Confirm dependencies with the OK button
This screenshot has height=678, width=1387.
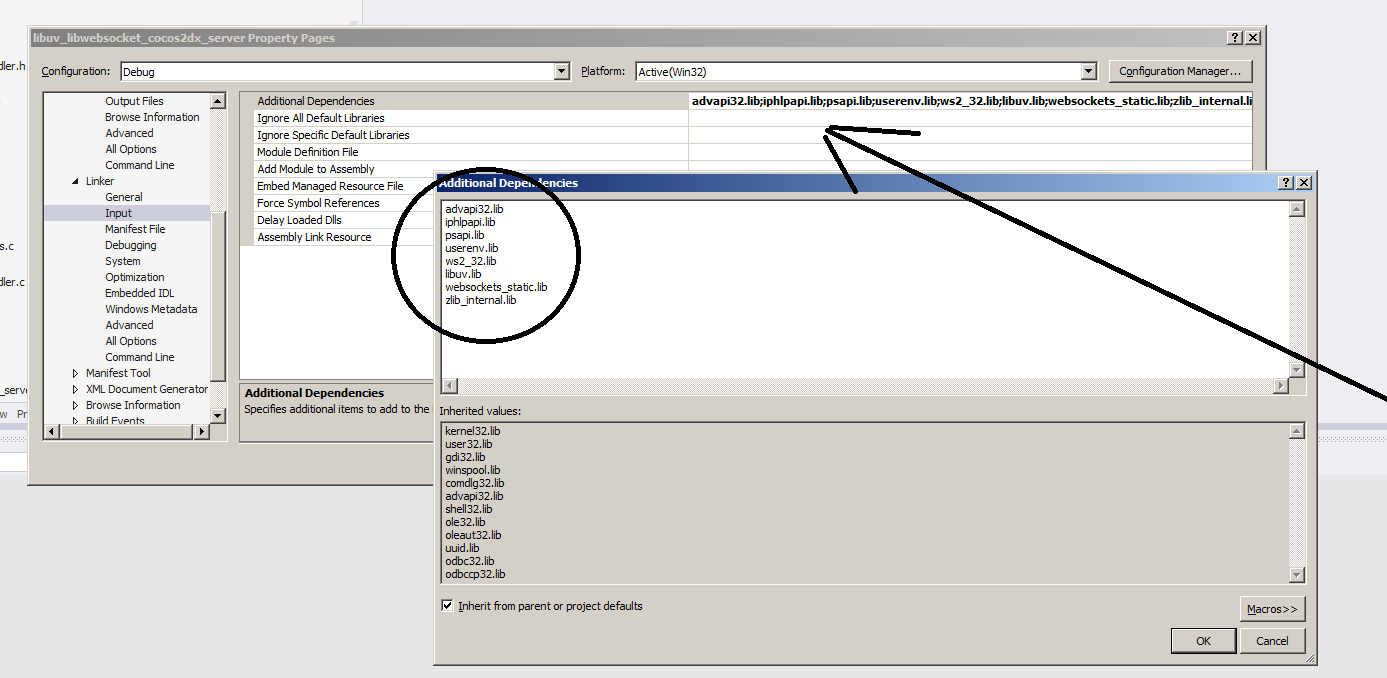pyautogui.click(x=1203, y=640)
